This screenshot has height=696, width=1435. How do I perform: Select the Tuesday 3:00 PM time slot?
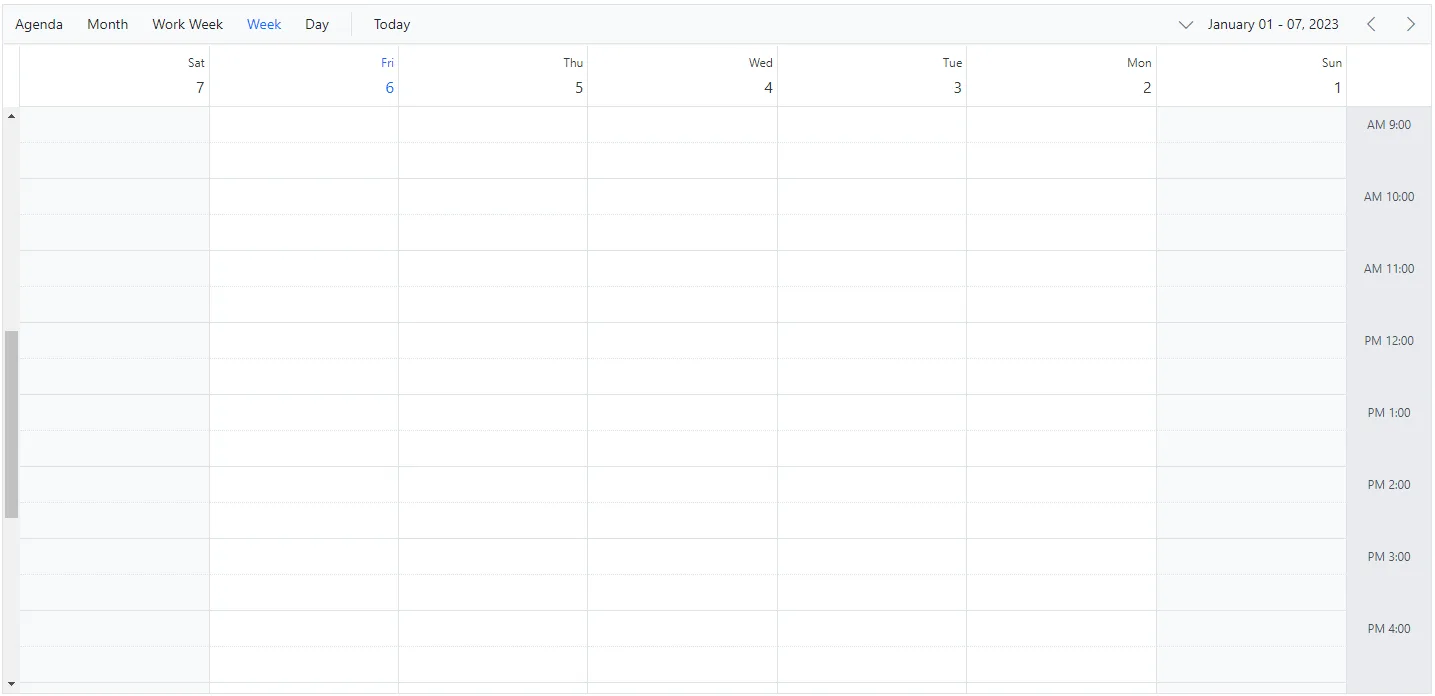(x=872, y=557)
